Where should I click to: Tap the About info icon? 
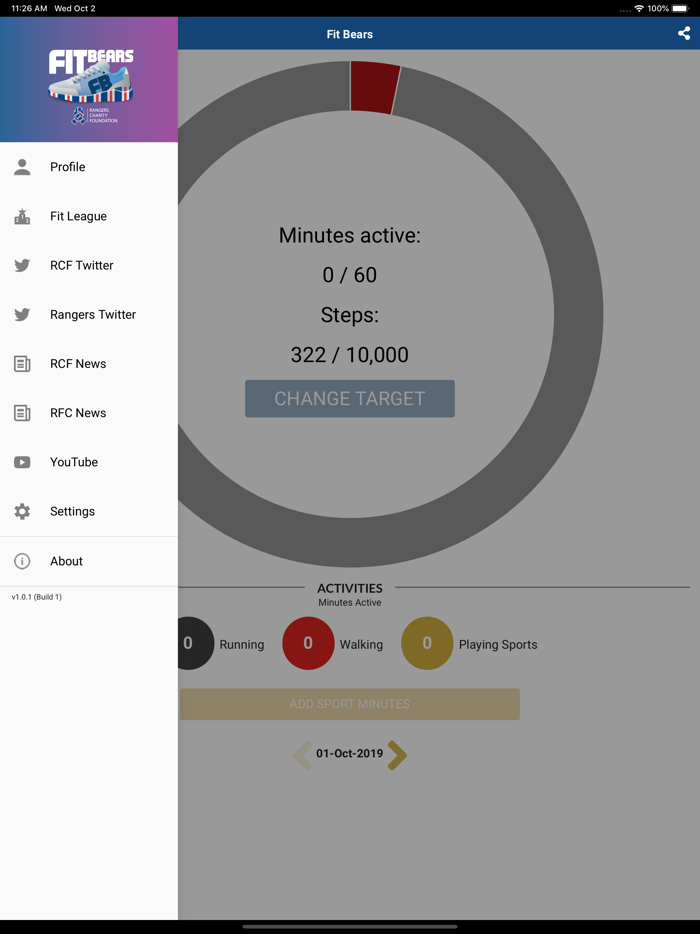(22, 561)
